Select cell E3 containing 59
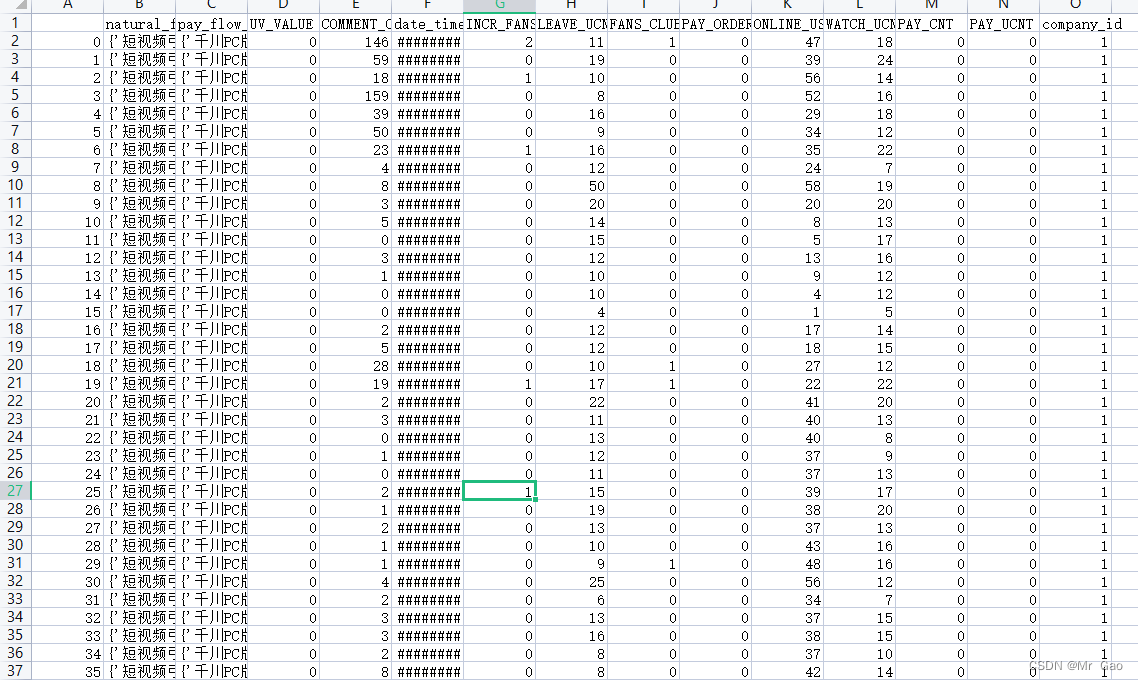 click(x=356, y=60)
